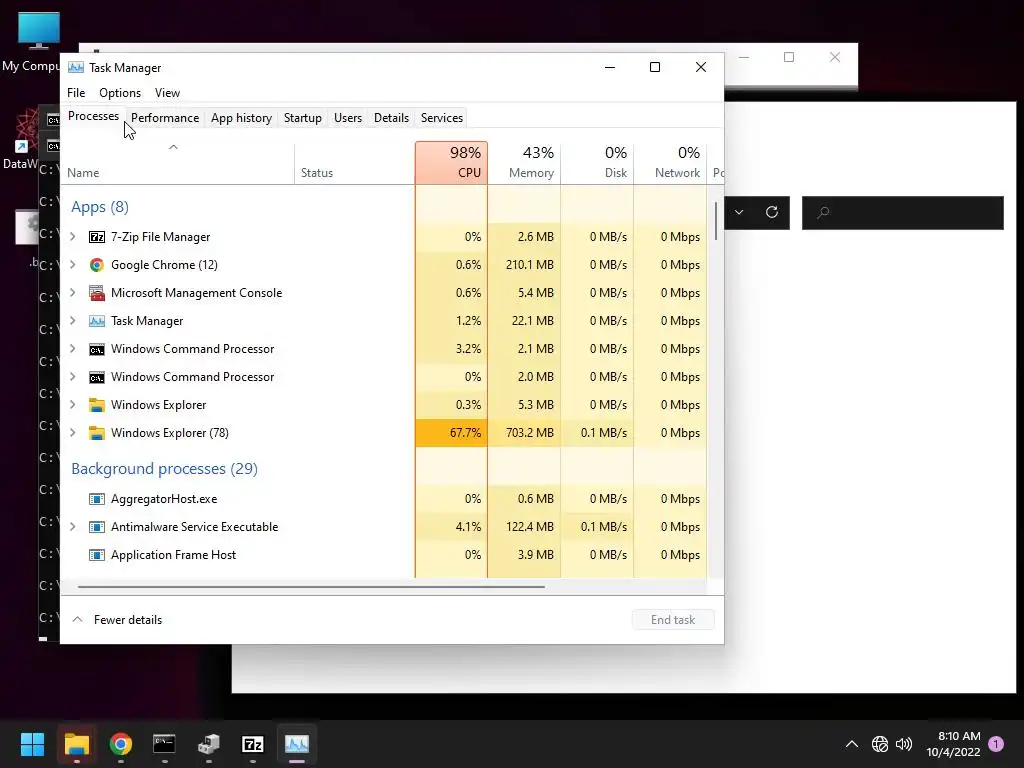
Task: Switch to the Performance tab
Action: click(165, 118)
